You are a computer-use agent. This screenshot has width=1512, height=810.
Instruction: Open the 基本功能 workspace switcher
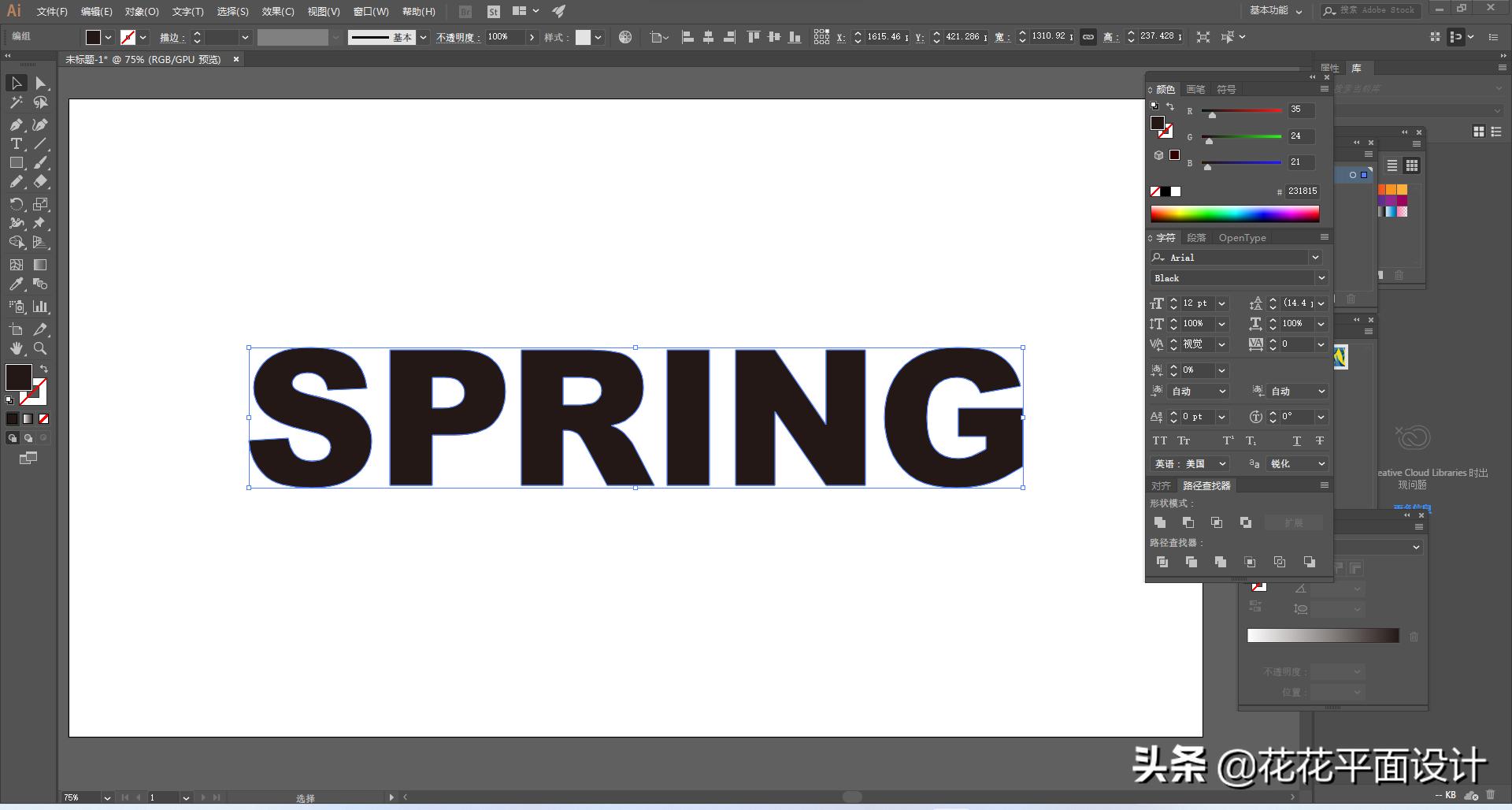[1276, 11]
